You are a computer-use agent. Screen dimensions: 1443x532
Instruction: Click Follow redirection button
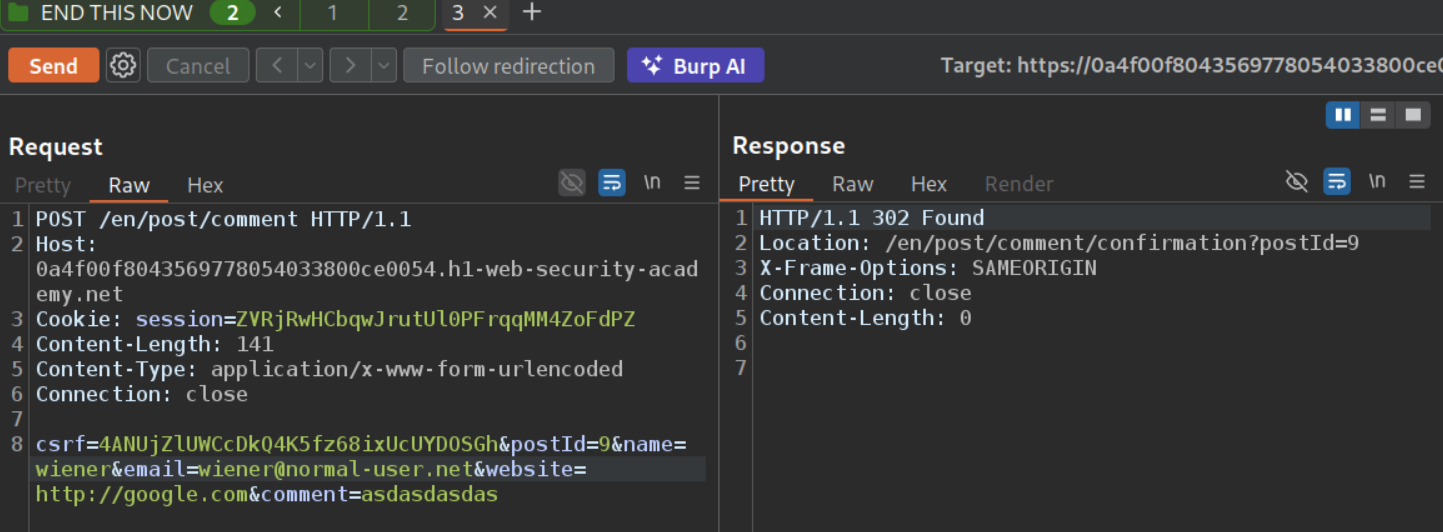click(x=508, y=66)
